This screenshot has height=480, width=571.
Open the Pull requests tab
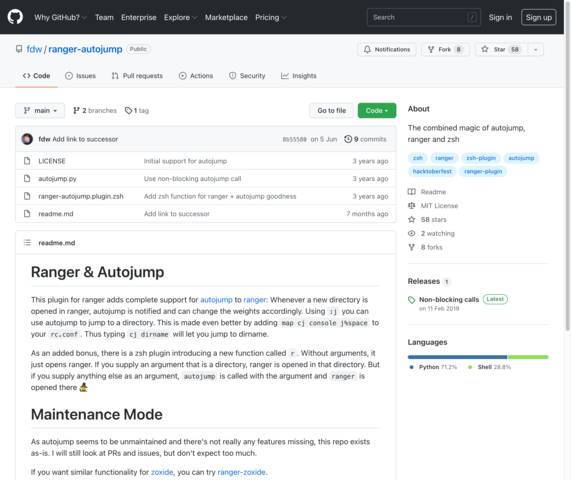137,76
